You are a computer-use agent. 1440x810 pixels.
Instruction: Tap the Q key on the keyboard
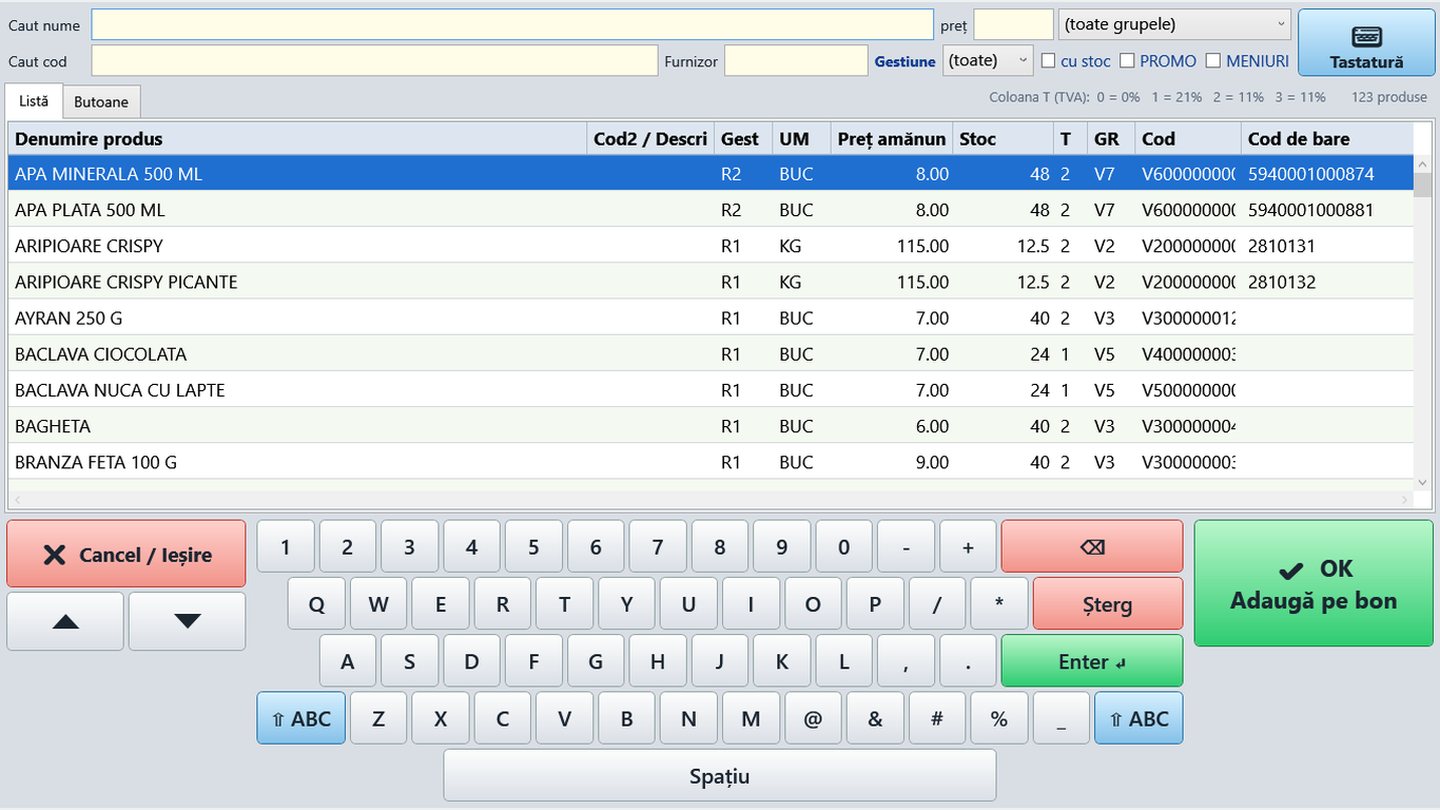(x=316, y=604)
